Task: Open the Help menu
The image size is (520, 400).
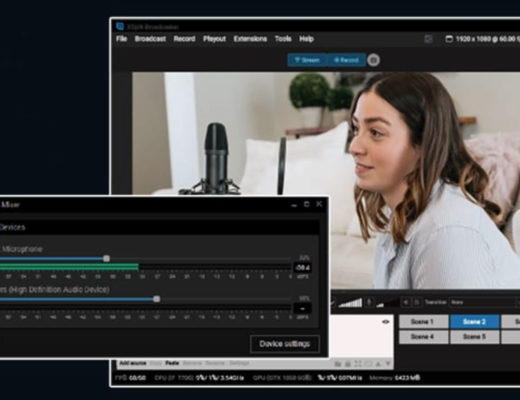Action: click(306, 39)
